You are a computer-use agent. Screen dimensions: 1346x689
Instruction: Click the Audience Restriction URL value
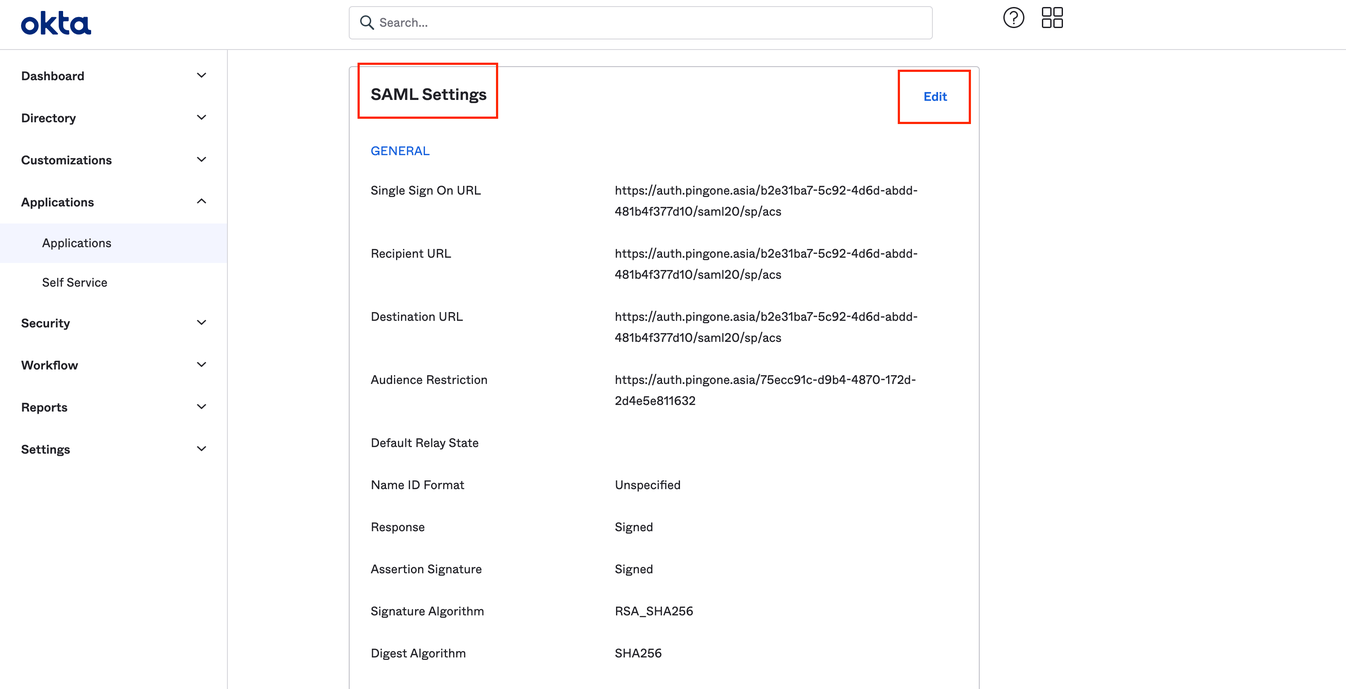(765, 390)
